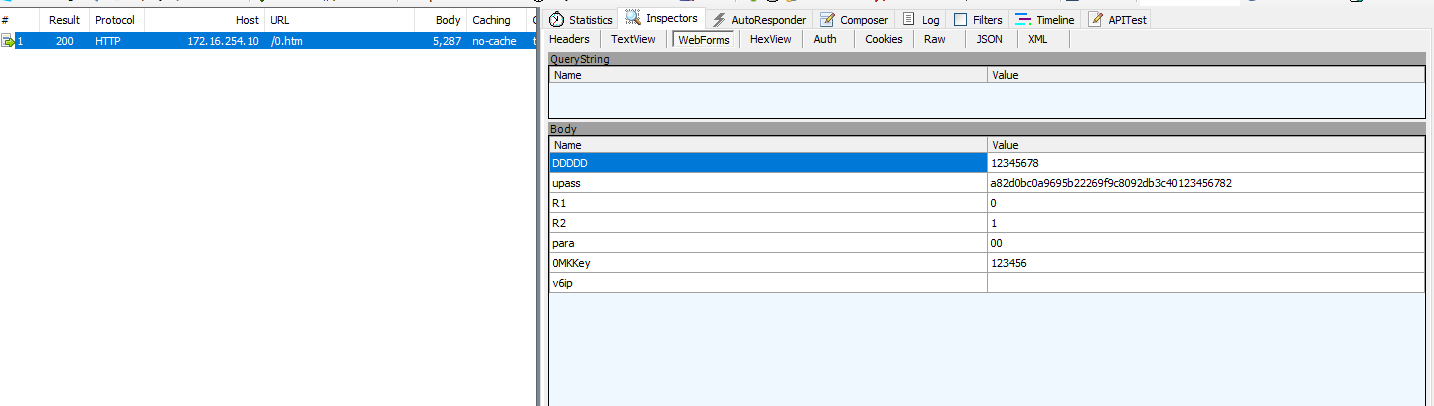Image resolution: width=1434 pixels, height=406 pixels.
Task: Select the Cookies inspector tab
Action: pyautogui.click(x=884, y=39)
